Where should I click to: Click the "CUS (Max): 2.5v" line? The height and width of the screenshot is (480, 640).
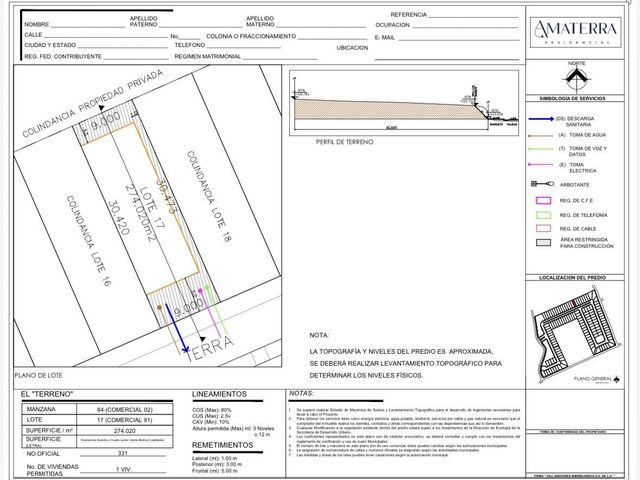pos(211,416)
